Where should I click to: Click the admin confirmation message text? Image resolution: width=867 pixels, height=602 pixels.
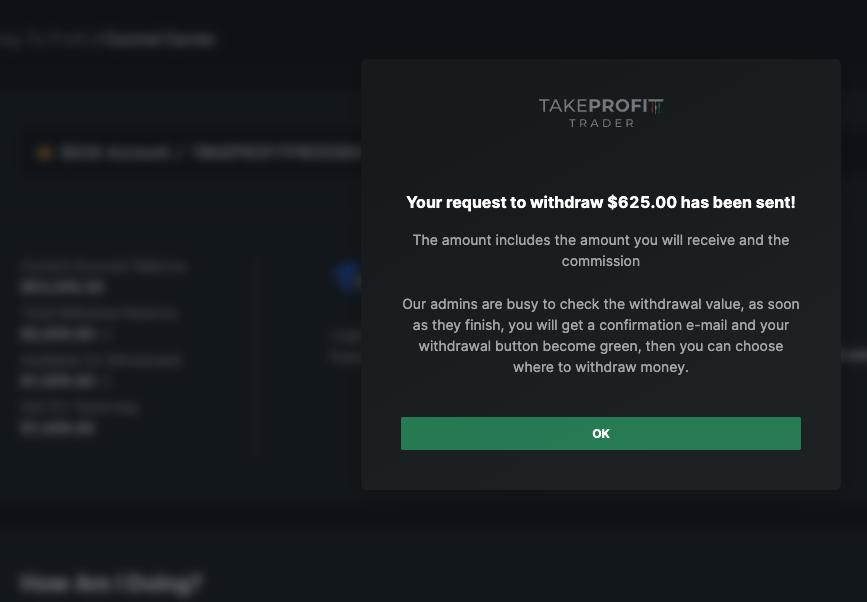click(600, 336)
